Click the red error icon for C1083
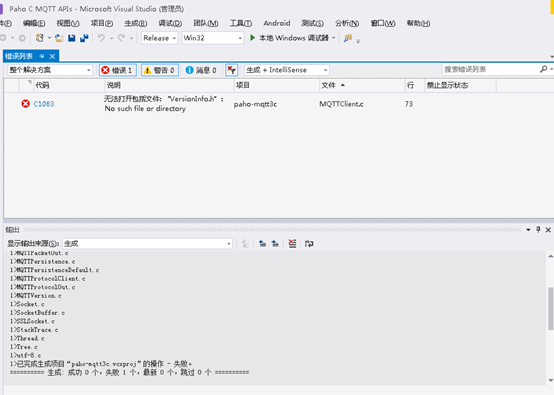The height and width of the screenshot is (395, 554). 25,104
